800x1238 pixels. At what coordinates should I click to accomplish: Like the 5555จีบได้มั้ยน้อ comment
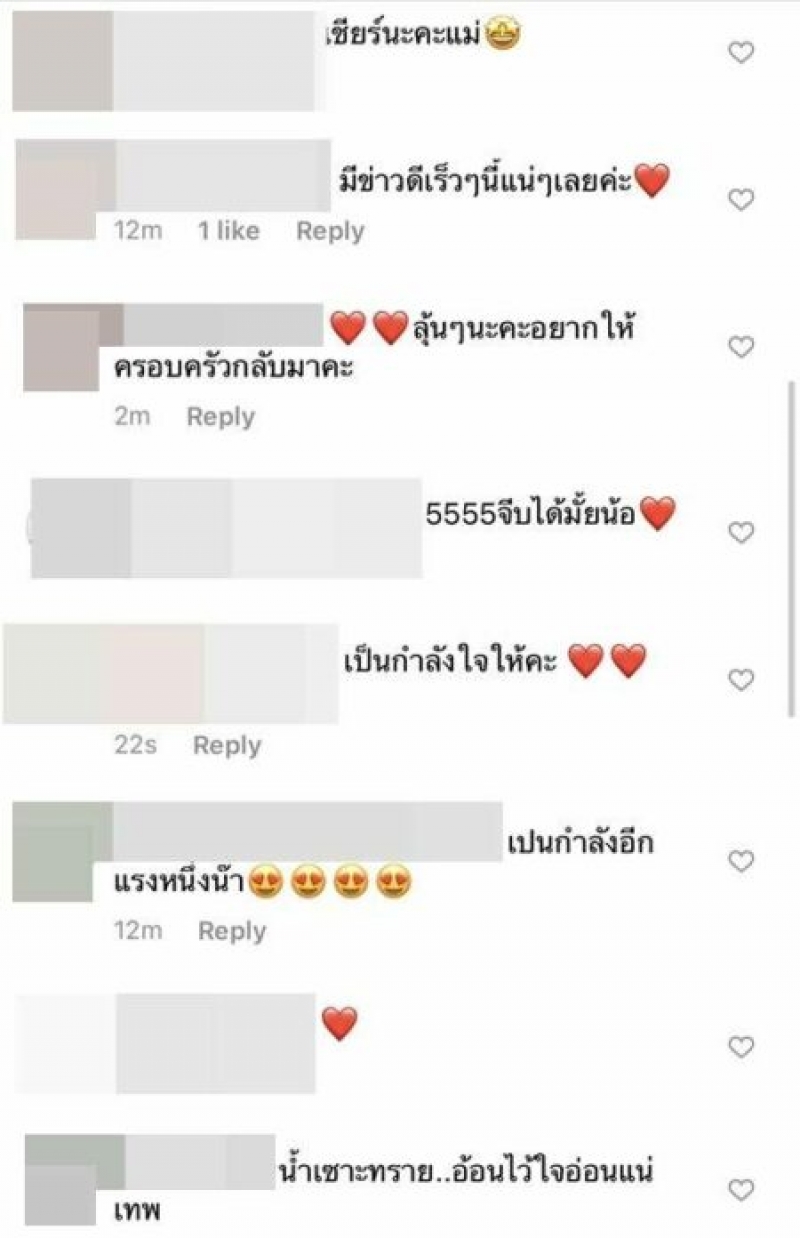pos(741,533)
